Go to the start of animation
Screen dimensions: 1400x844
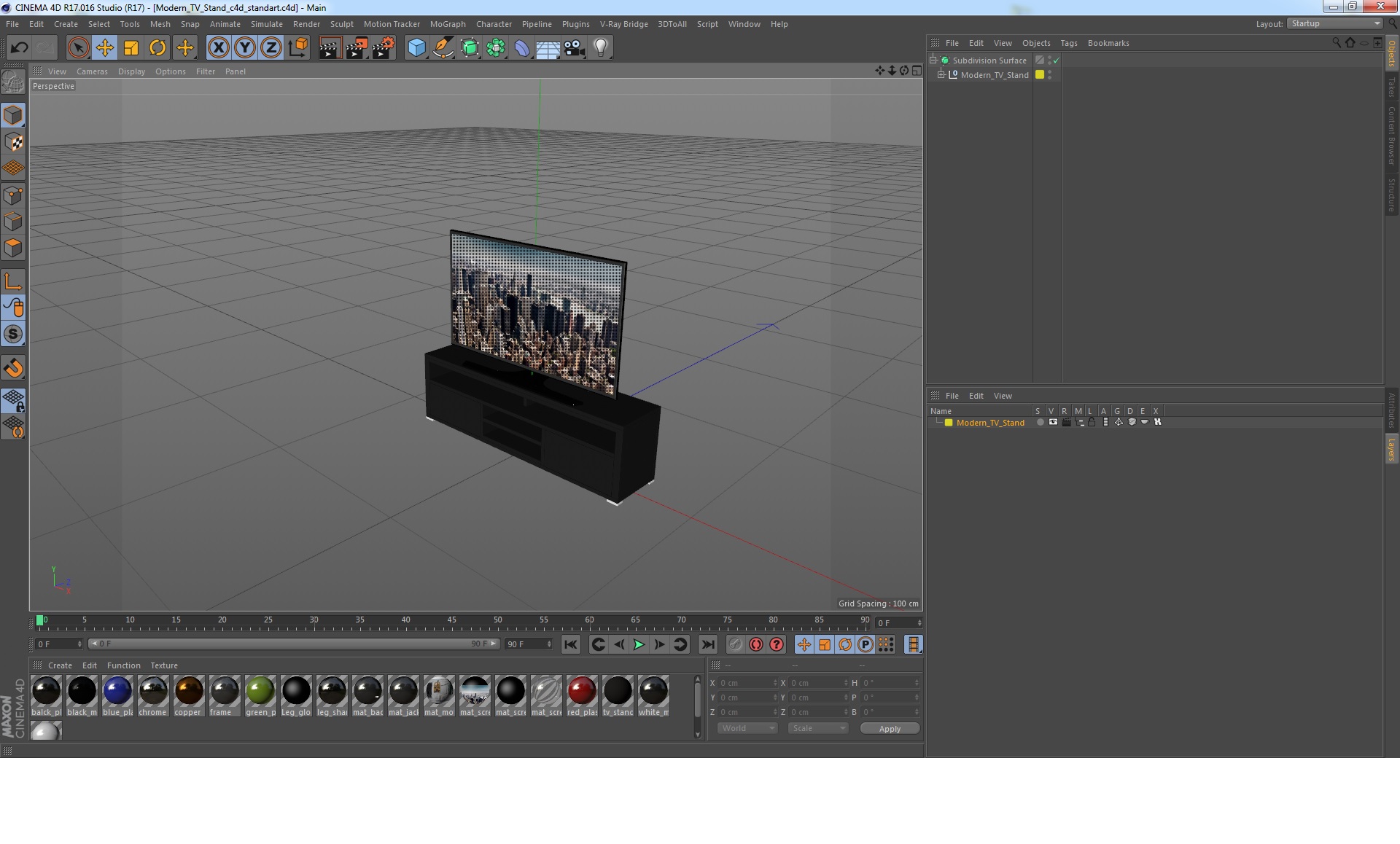pyautogui.click(x=571, y=644)
